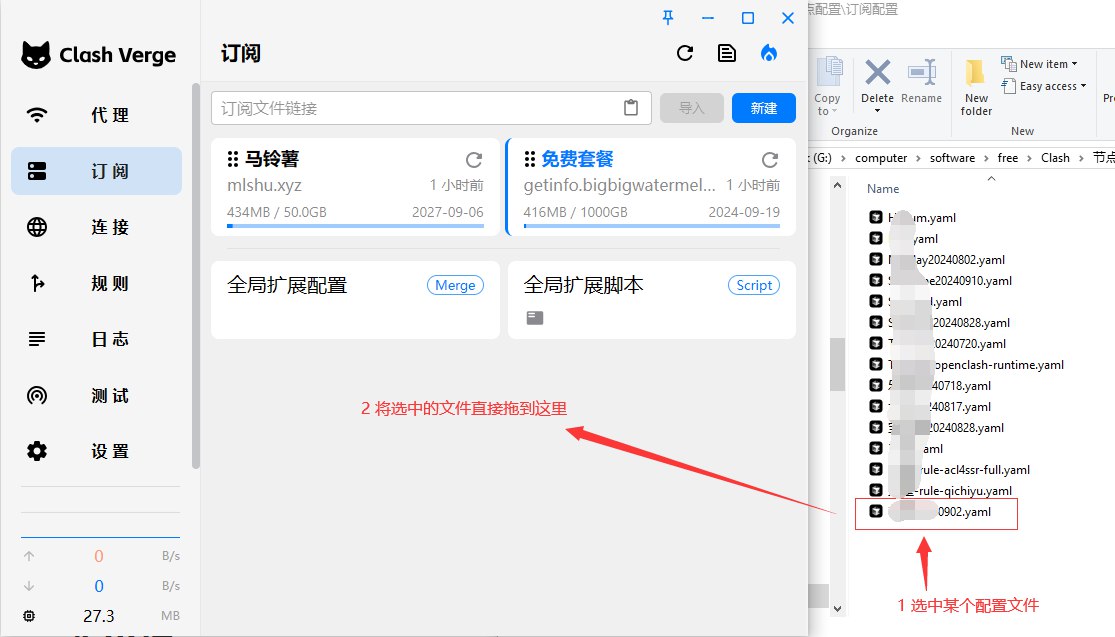Open the 代理 proxies page
This screenshot has height=637, width=1115.
tap(97, 115)
